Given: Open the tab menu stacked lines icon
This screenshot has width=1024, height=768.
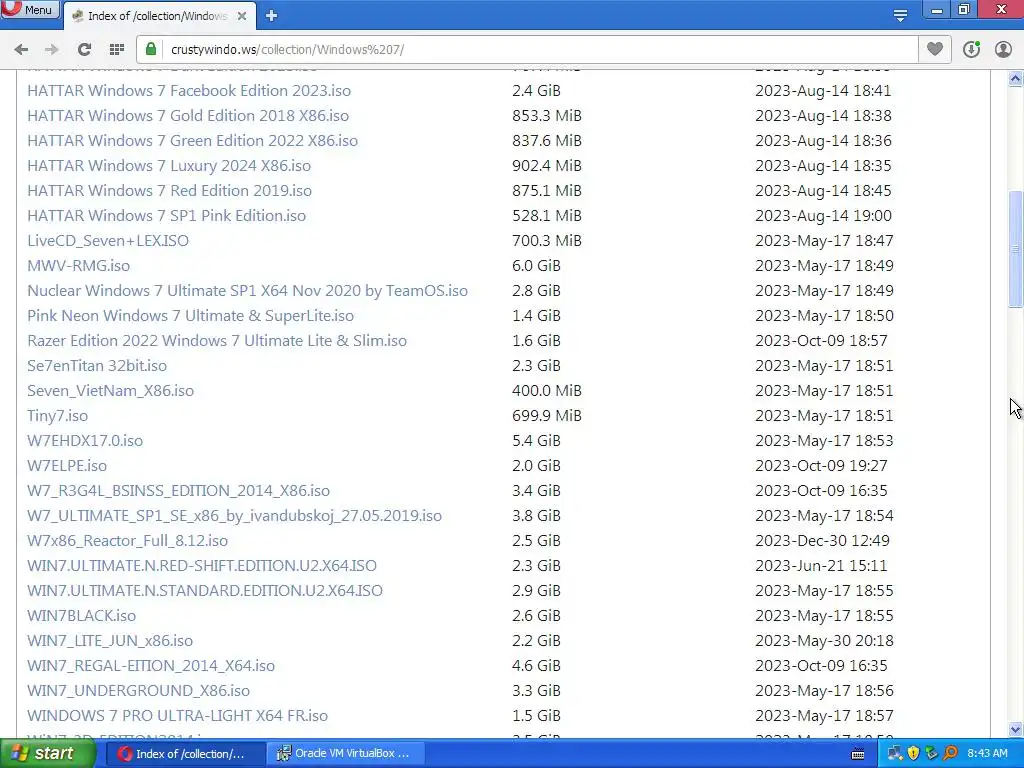Looking at the screenshot, I should tap(900, 15).
